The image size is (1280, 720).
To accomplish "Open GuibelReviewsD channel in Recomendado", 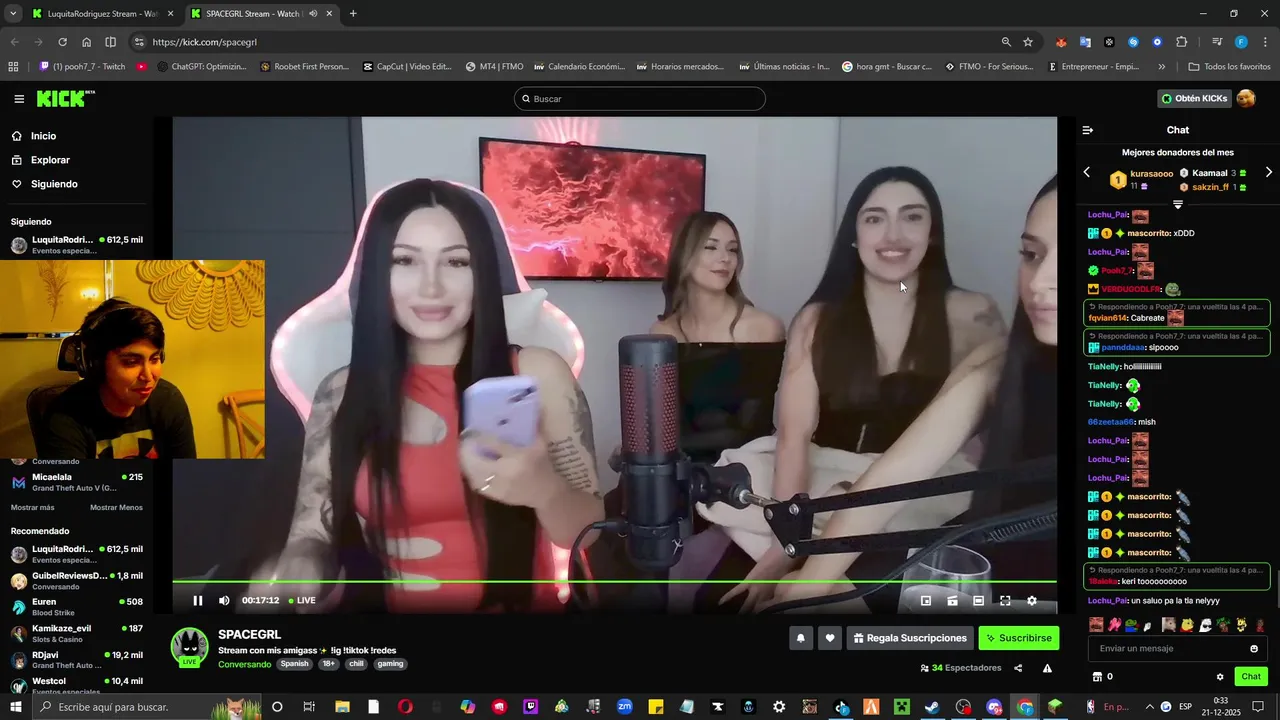I will [x=77, y=581].
